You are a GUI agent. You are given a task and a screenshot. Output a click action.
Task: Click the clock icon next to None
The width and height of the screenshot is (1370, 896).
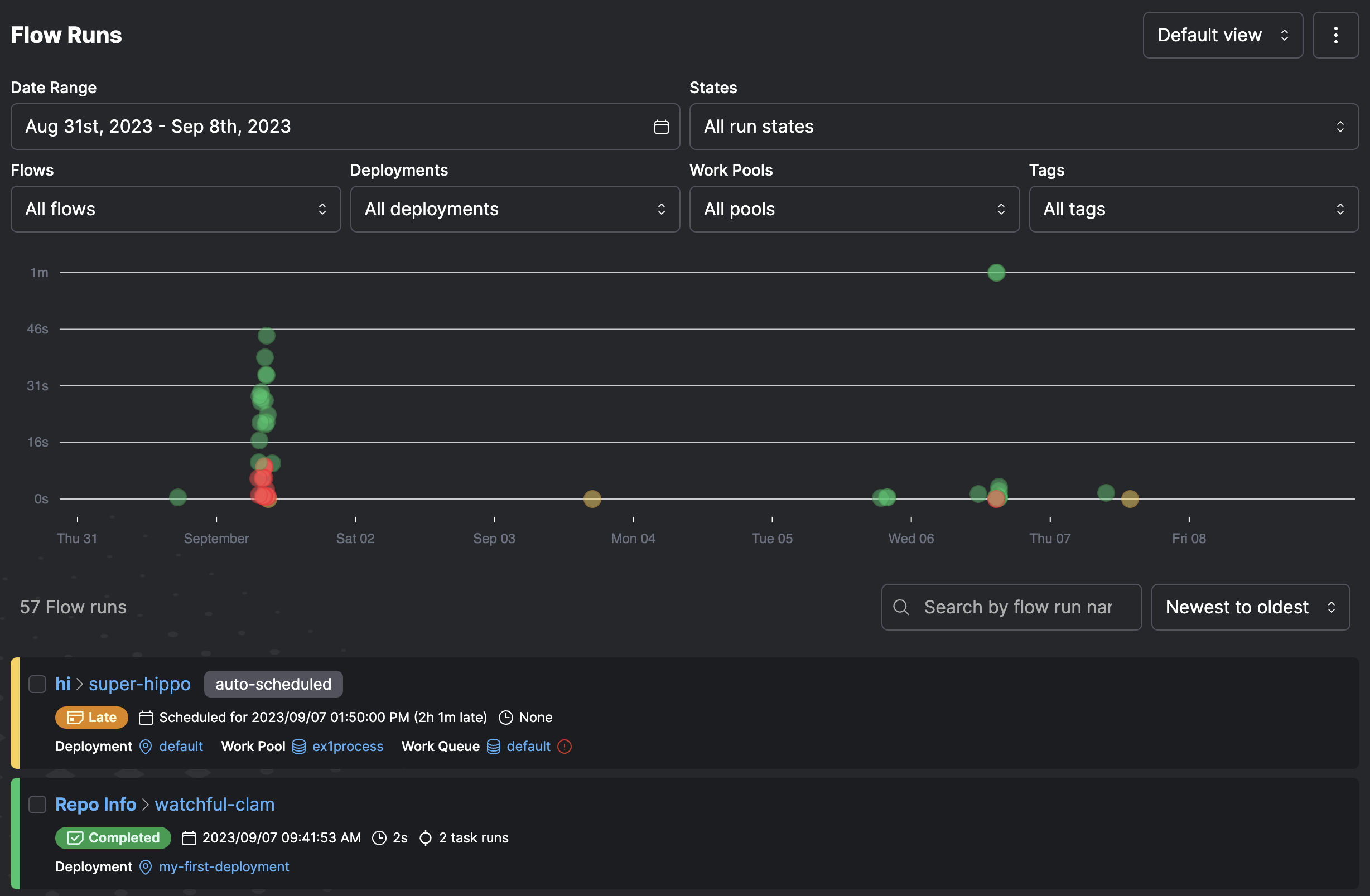[x=505, y=718]
